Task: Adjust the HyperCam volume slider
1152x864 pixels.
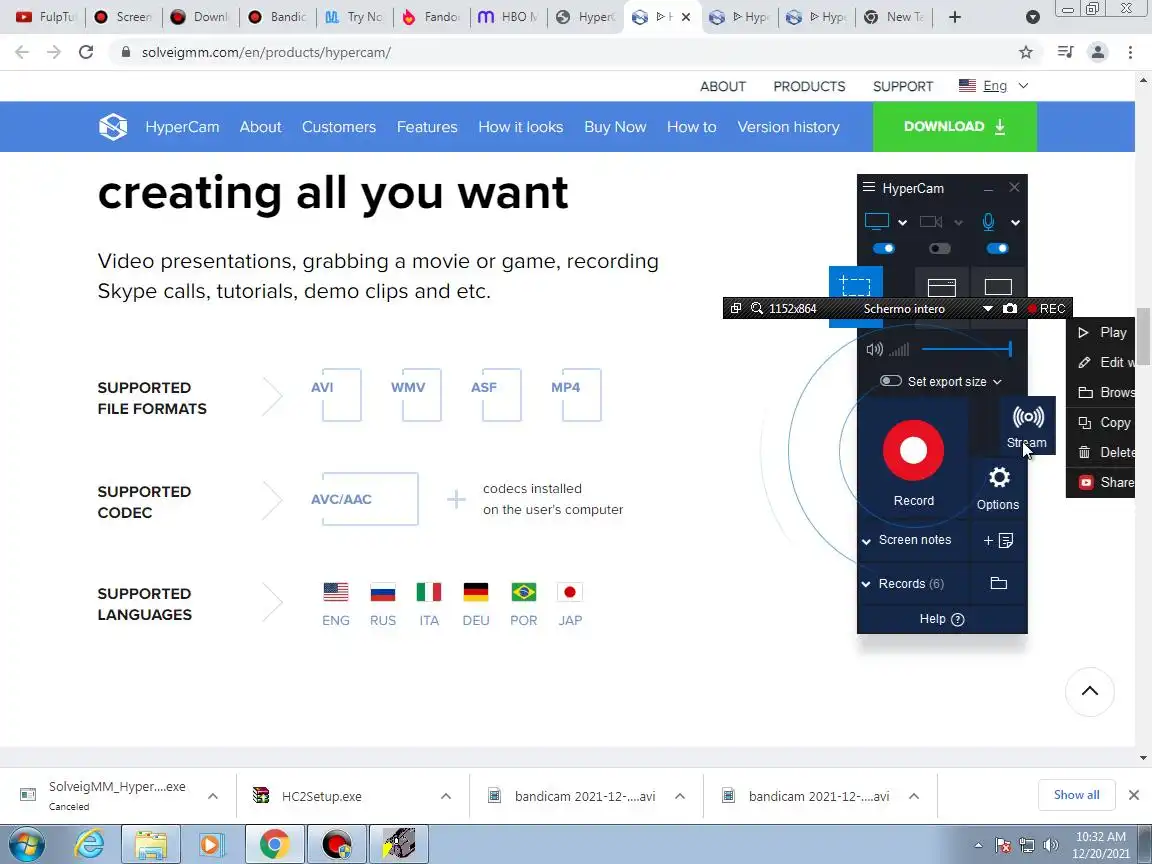Action: pyautogui.click(x=967, y=350)
